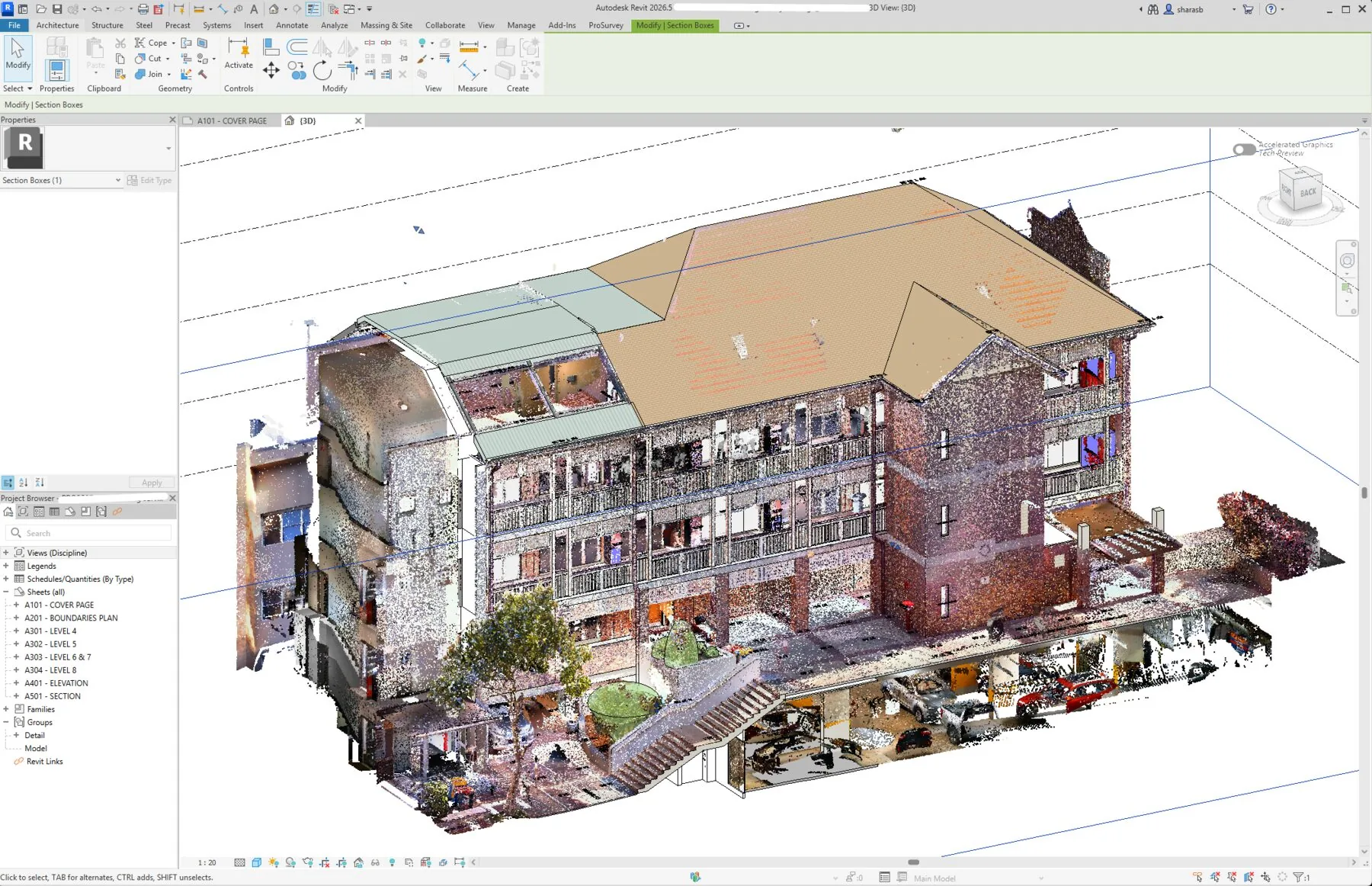Toggle Sun Path icon in view control bar
This screenshot has width=1372, height=886.
(x=274, y=862)
